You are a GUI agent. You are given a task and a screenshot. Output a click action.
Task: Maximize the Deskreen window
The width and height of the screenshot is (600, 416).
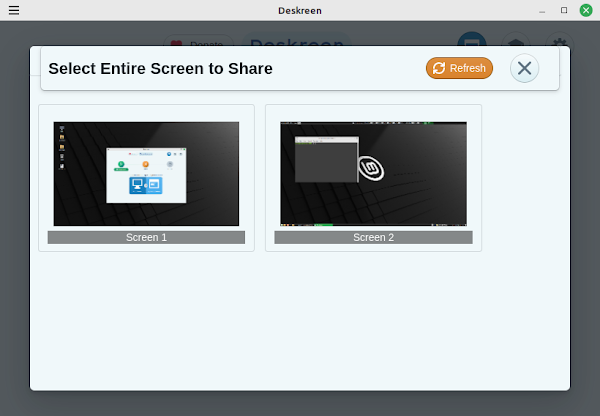[564, 10]
